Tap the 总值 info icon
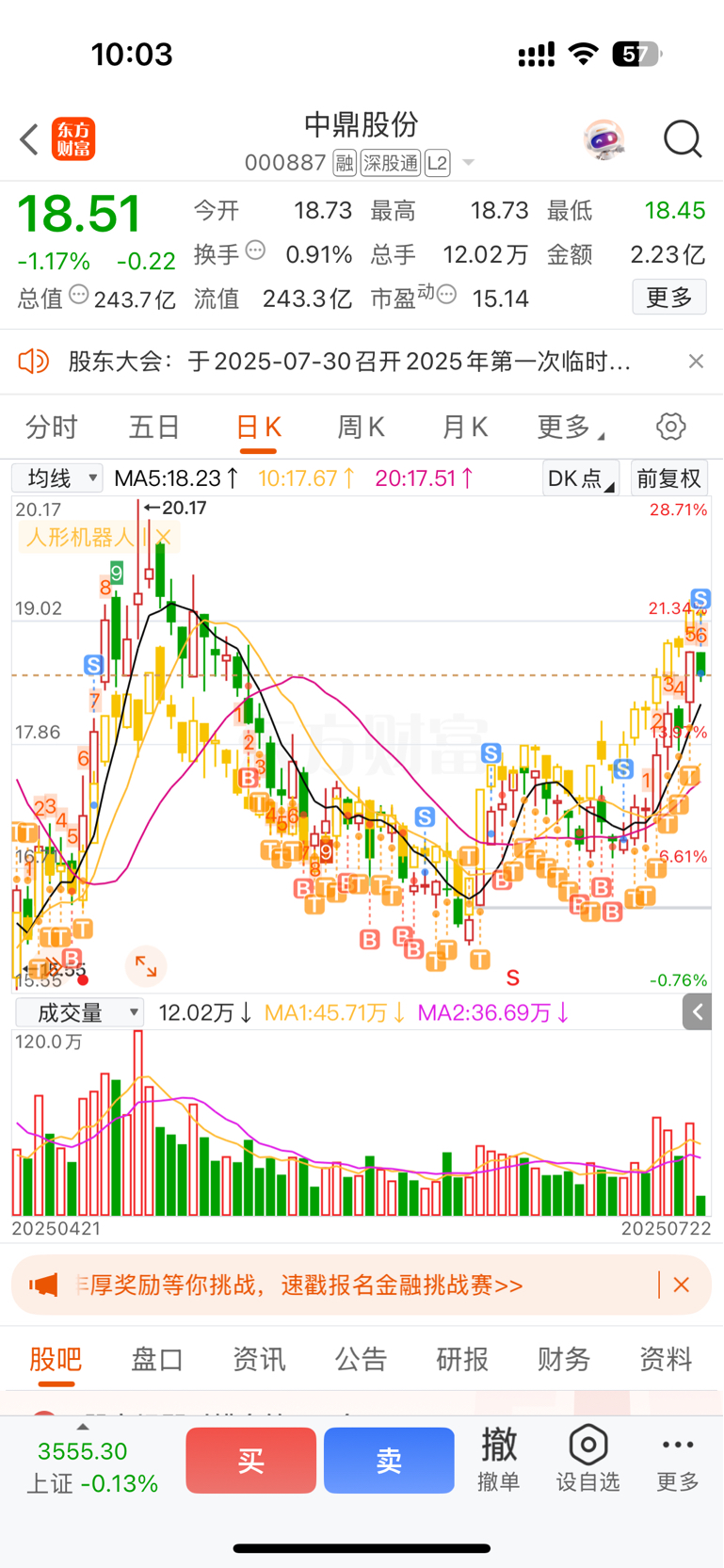724x1568 pixels. point(79,295)
